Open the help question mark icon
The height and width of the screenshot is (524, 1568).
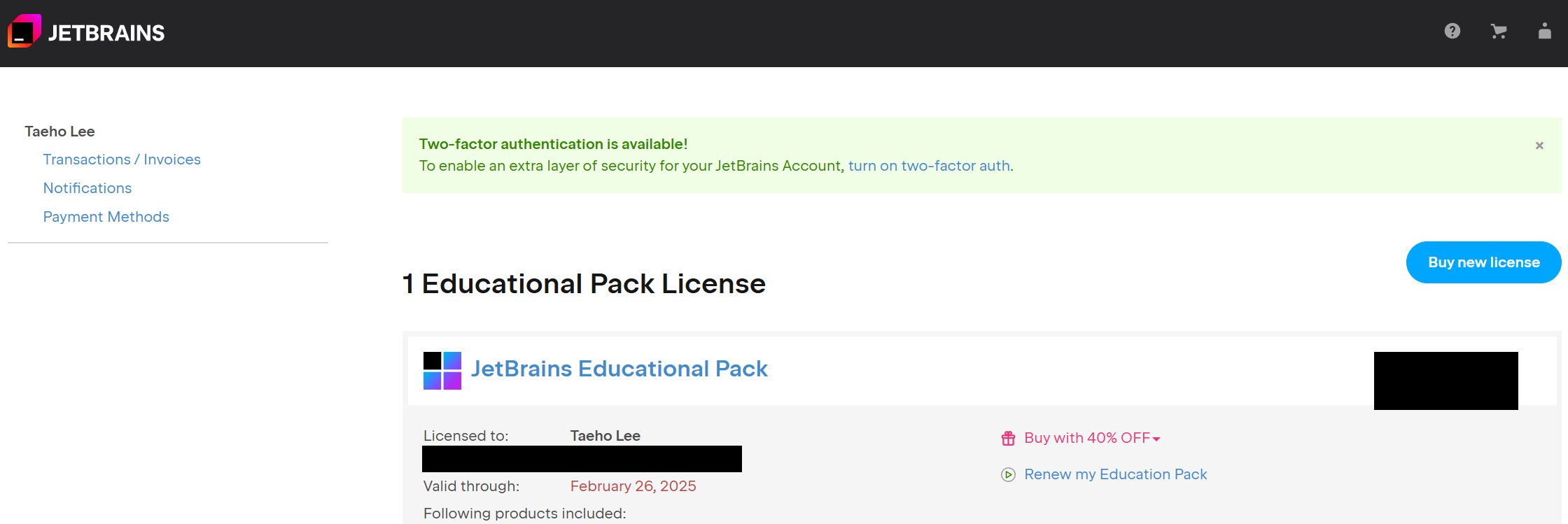1452,31
